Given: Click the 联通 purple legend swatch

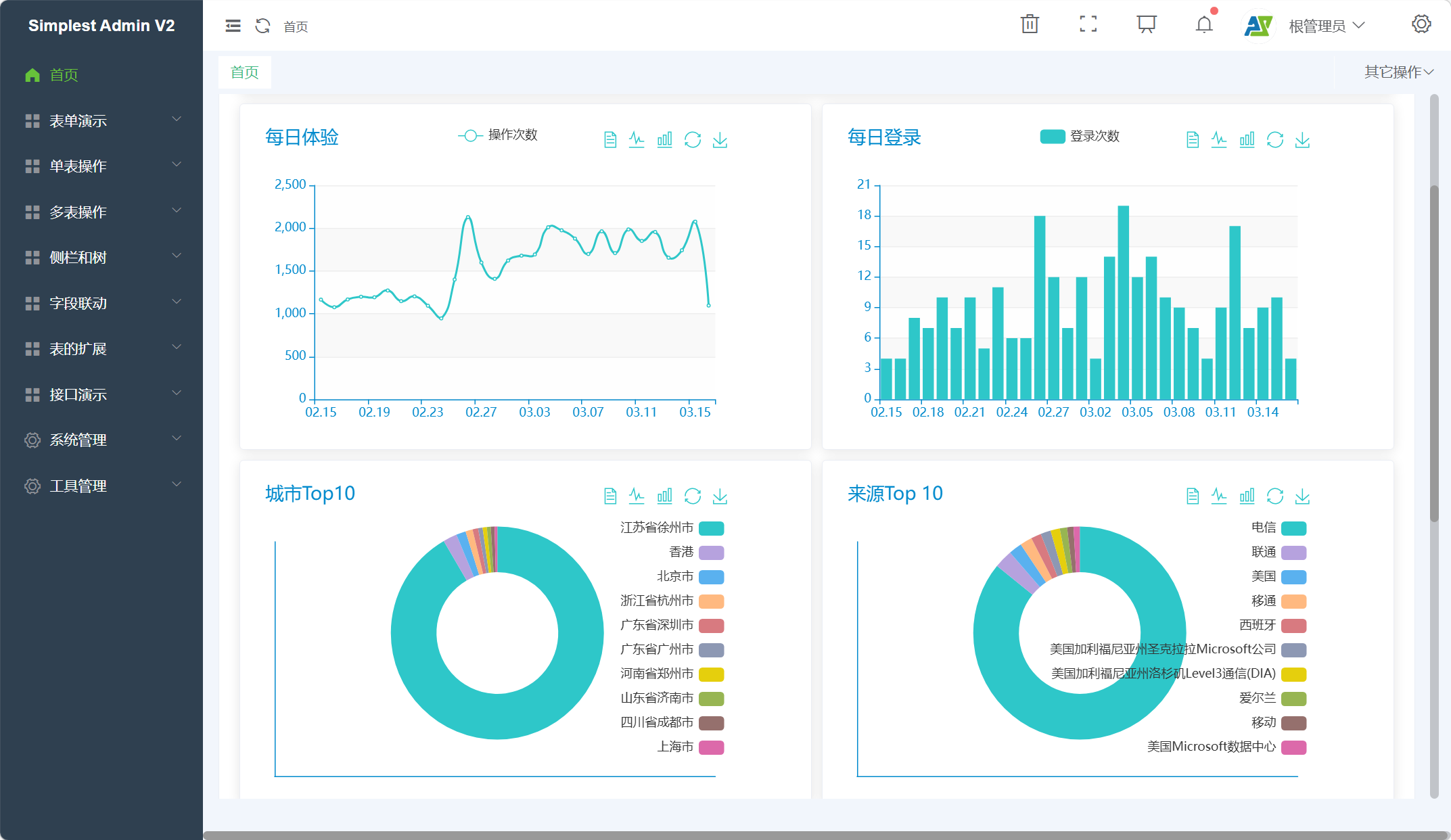Looking at the screenshot, I should pos(1293,553).
